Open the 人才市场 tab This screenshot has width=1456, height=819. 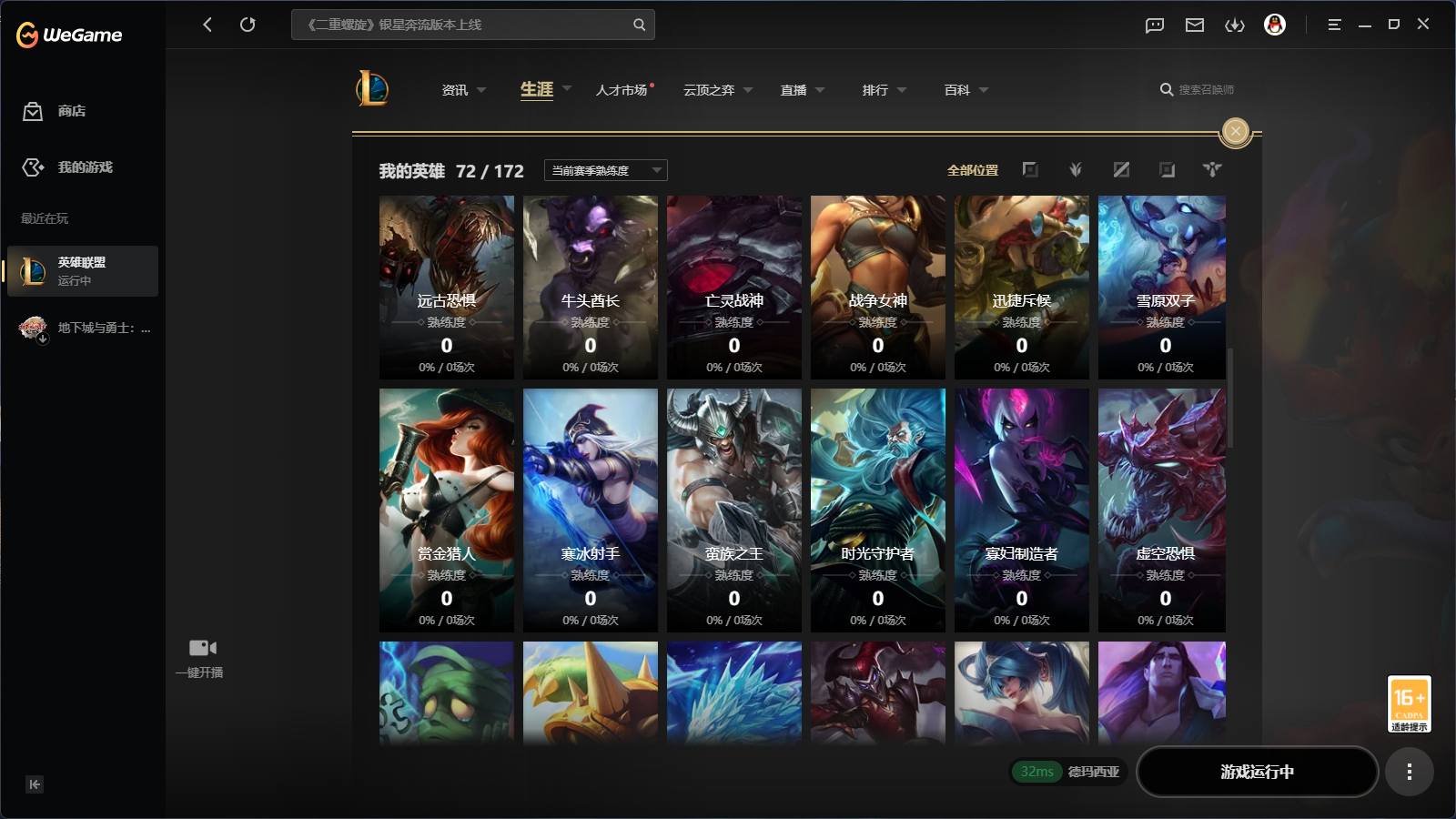tap(622, 90)
